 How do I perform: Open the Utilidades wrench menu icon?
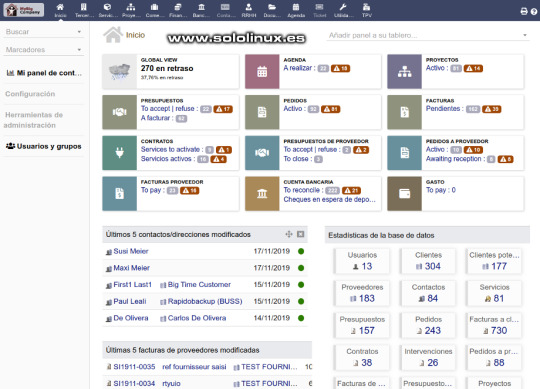tap(343, 7)
